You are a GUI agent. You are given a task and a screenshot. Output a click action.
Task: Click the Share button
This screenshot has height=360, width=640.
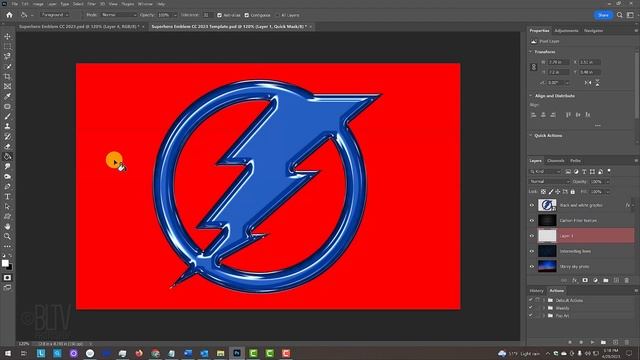click(x=603, y=15)
